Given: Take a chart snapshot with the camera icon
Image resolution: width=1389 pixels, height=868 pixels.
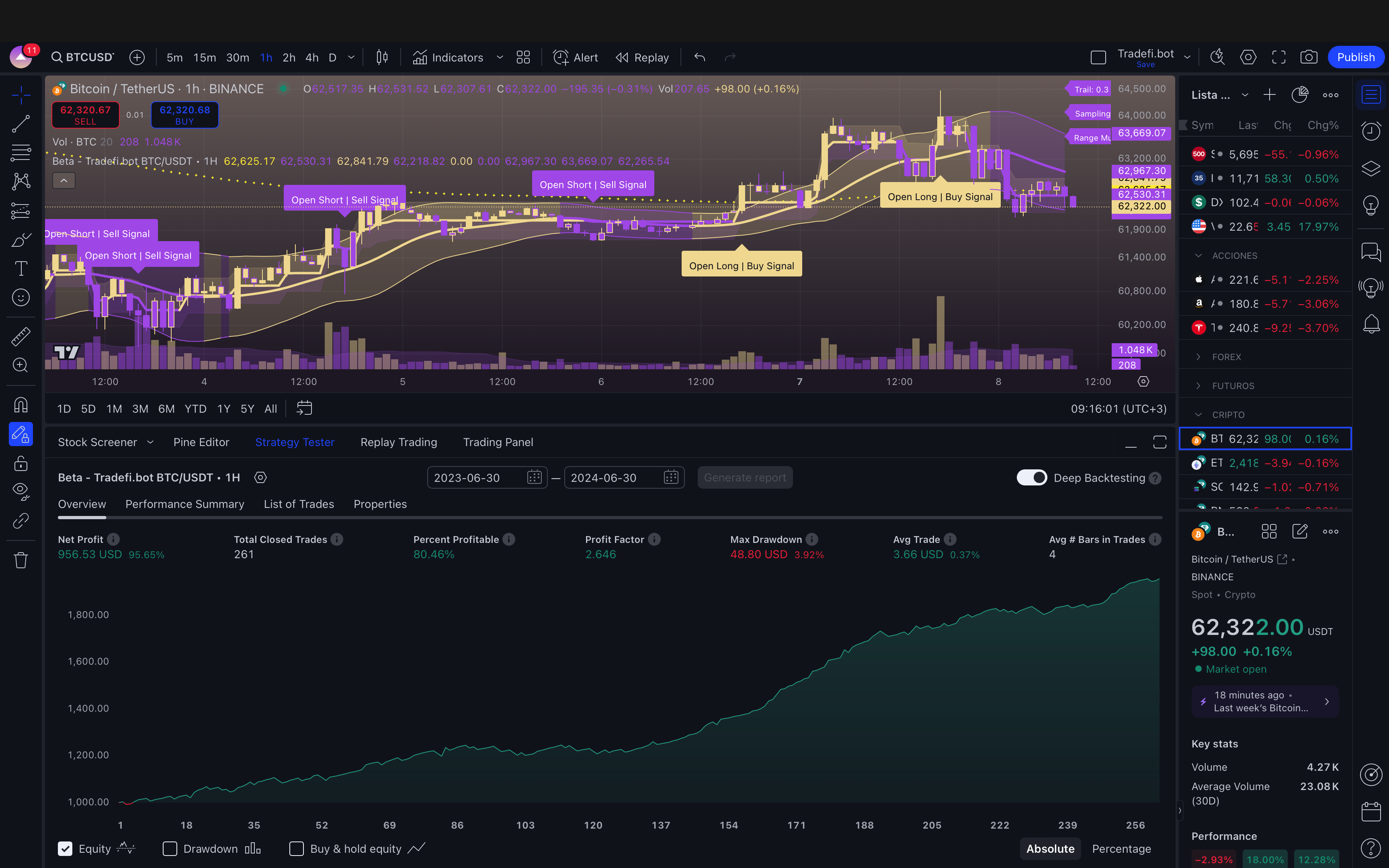Looking at the screenshot, I should tap(1308, 57).
